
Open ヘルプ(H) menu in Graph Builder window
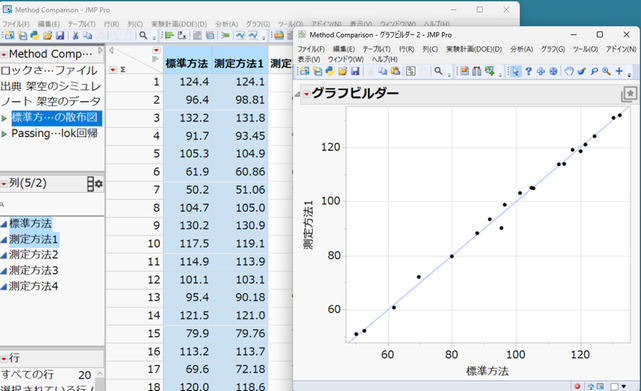click(x=385, y=60)
